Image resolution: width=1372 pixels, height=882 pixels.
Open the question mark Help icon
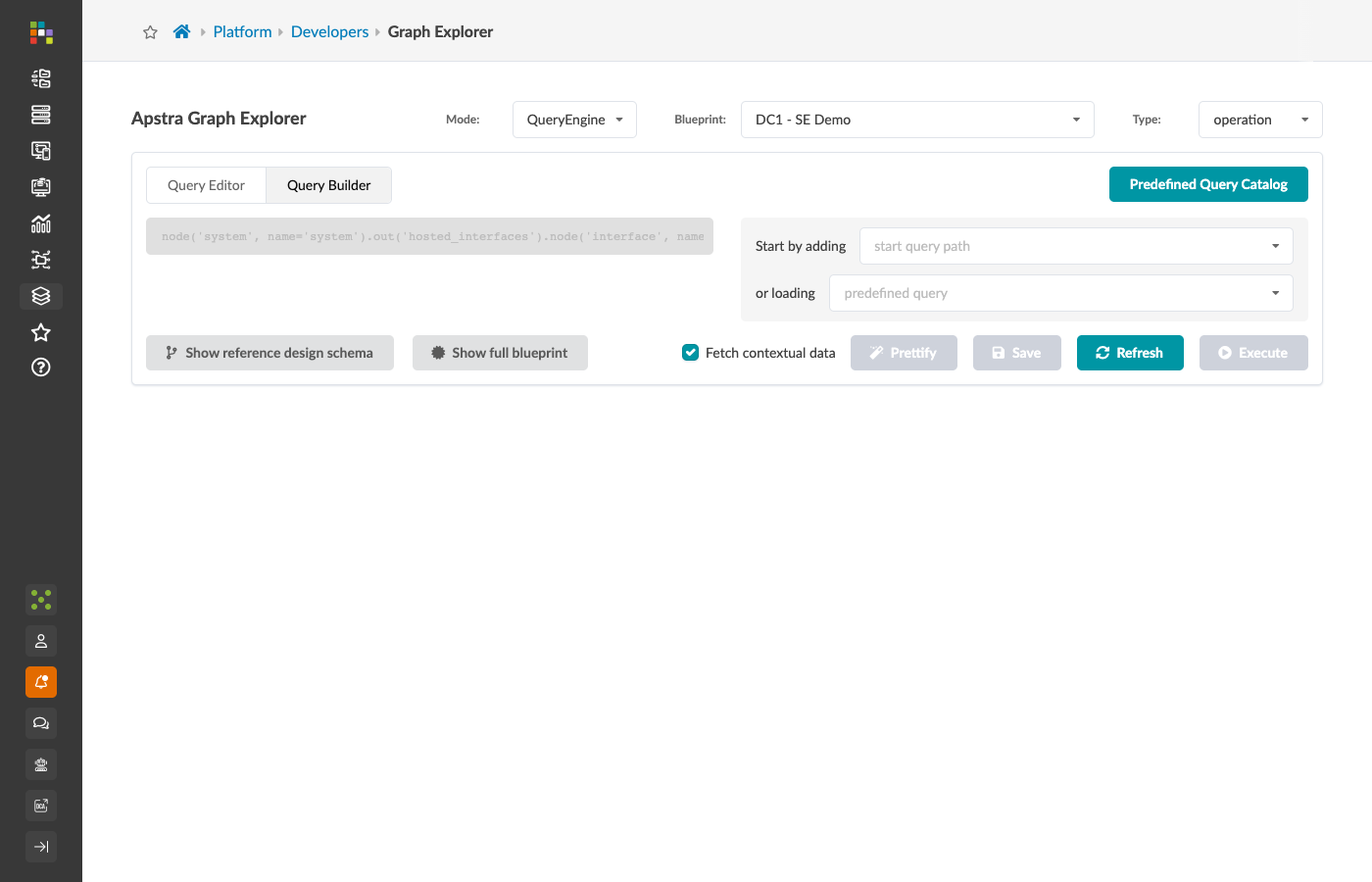click(41, 367)
